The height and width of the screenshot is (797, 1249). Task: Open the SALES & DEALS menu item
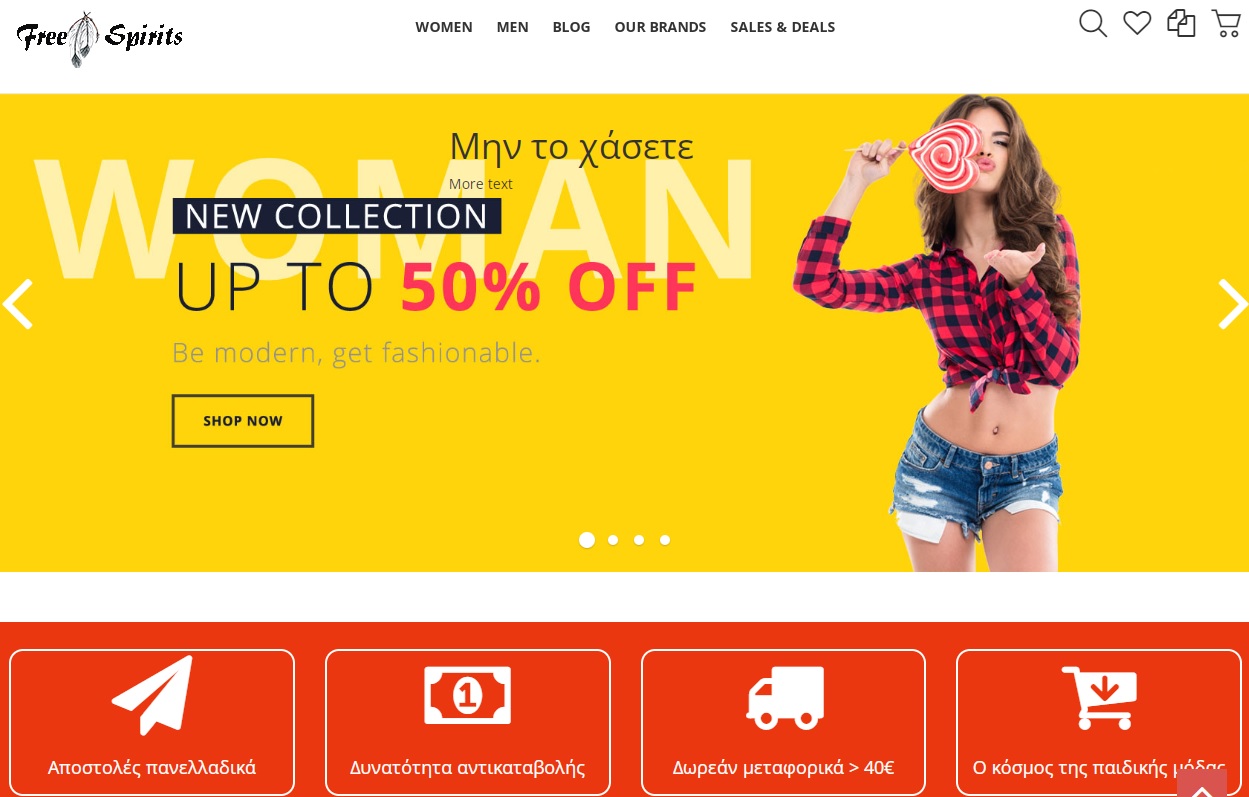[783, 27]
